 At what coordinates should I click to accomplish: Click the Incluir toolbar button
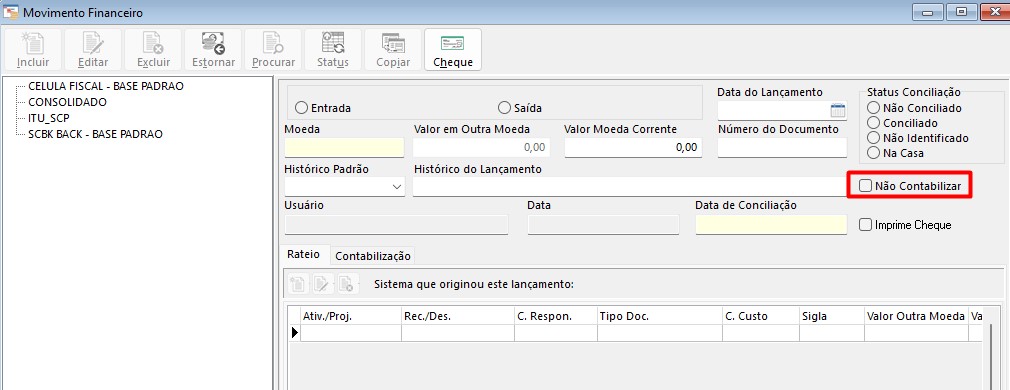click(x=33, y=50)
